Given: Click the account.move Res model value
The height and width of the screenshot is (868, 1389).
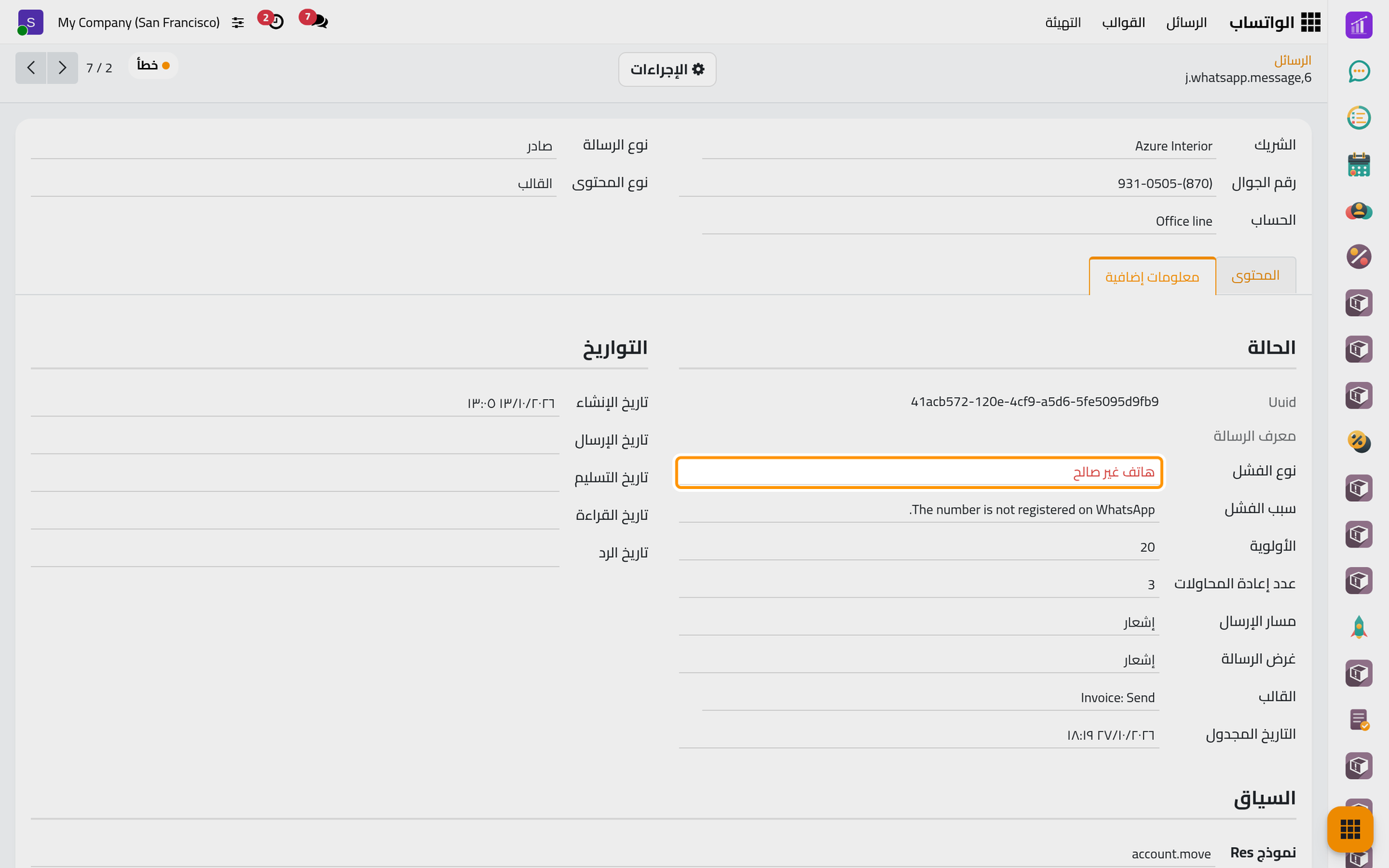Looking at the screenshot, I should (1171, 854).
